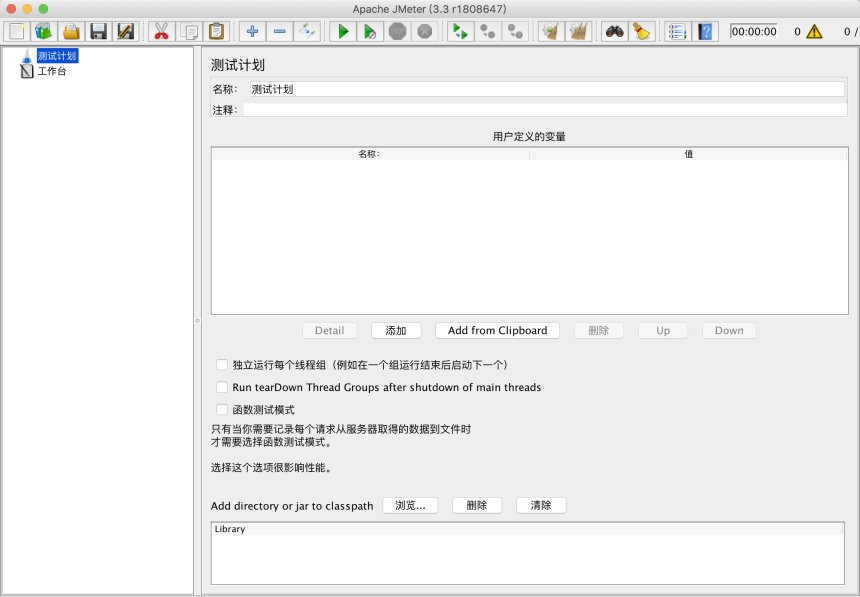Click the 值 column header
860x597 pixels.
pyautogui.click(x=689, y=154)
